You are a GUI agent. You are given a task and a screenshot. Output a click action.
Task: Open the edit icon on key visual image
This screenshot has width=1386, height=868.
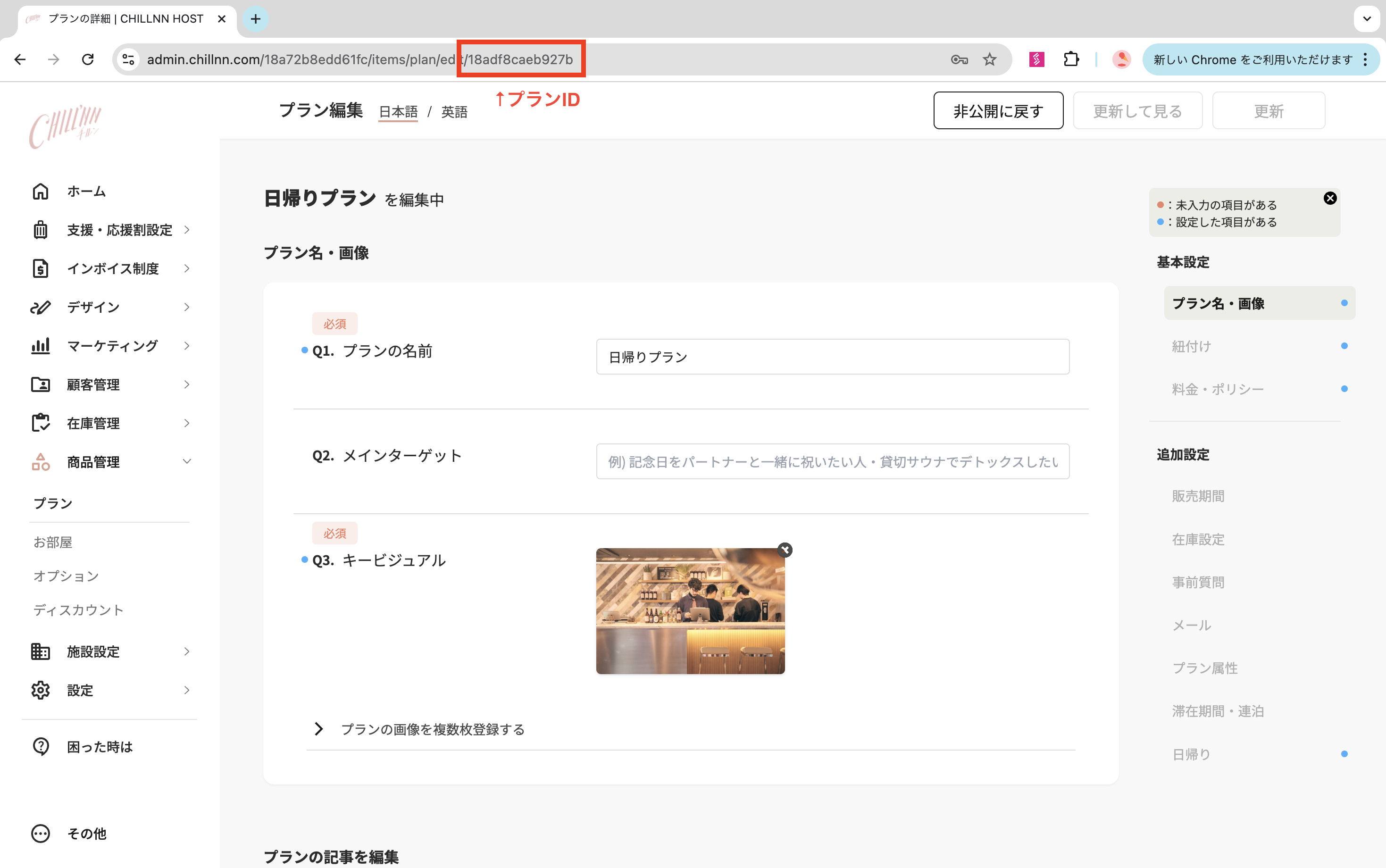[785, 550]
